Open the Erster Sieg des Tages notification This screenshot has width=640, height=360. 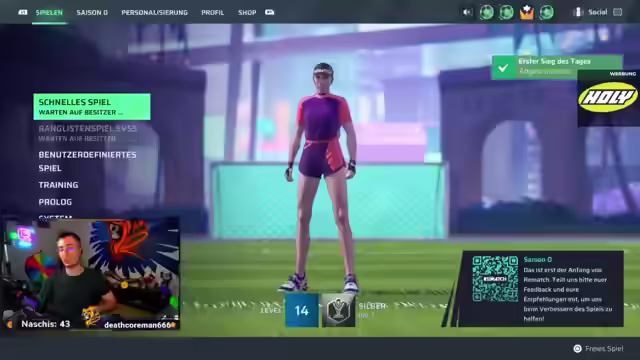(557, 67)
